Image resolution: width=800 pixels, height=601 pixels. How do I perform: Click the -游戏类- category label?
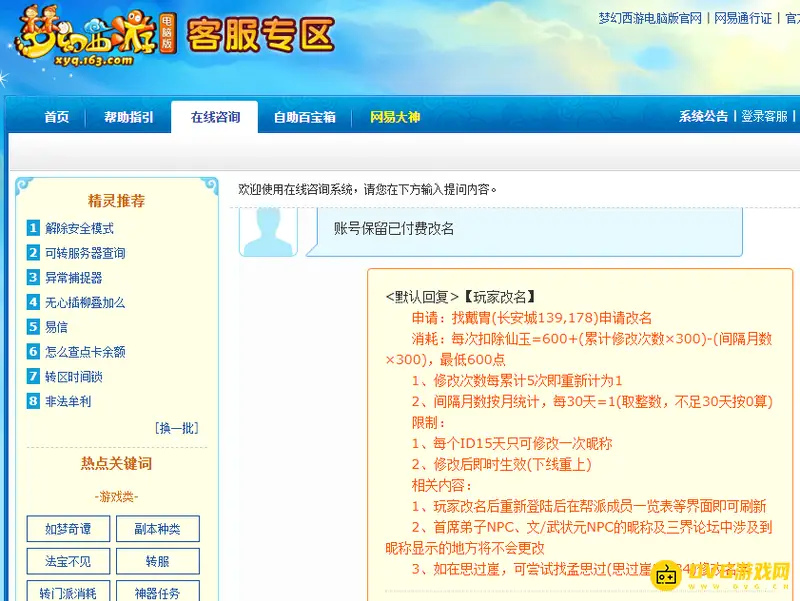tap(116, 496)
